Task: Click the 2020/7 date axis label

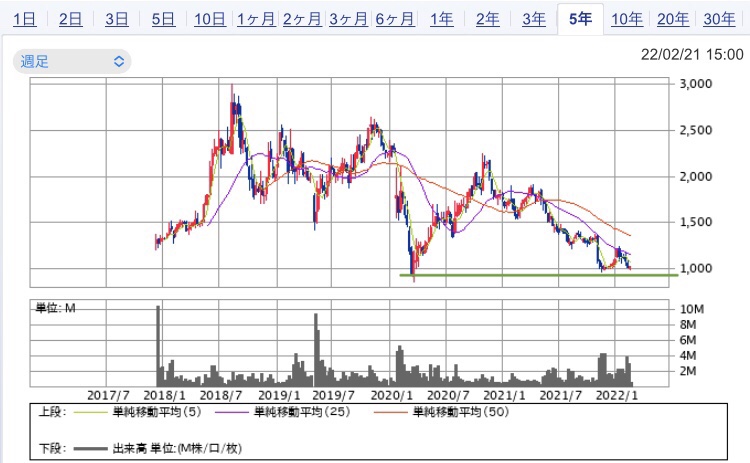Action: tap(448, 396)
